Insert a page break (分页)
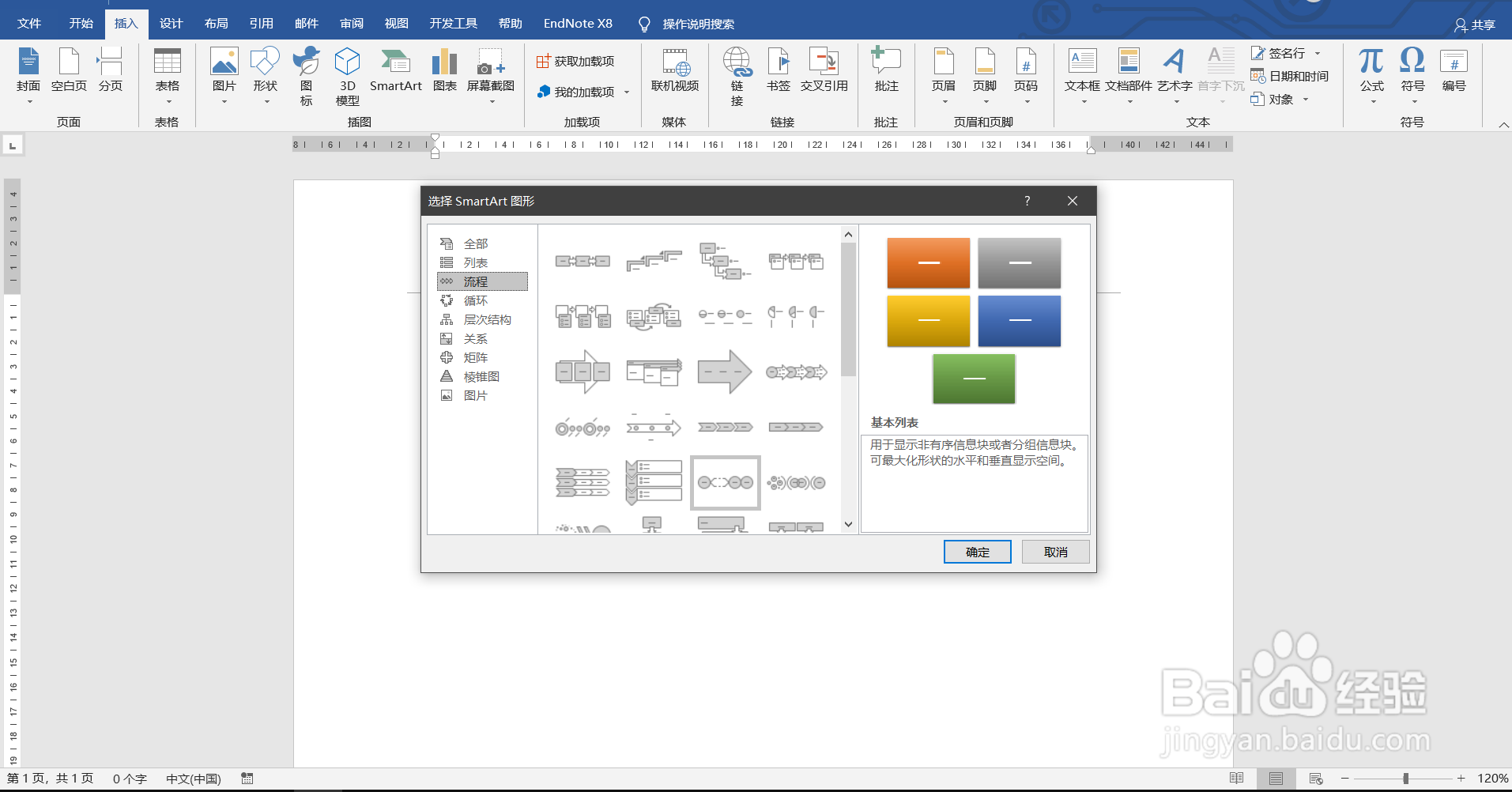 click(111, 70)
